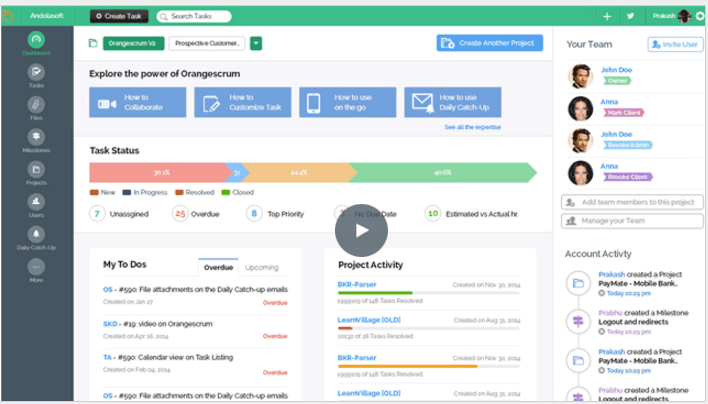Click the New legend label

(x=108, y=192)
